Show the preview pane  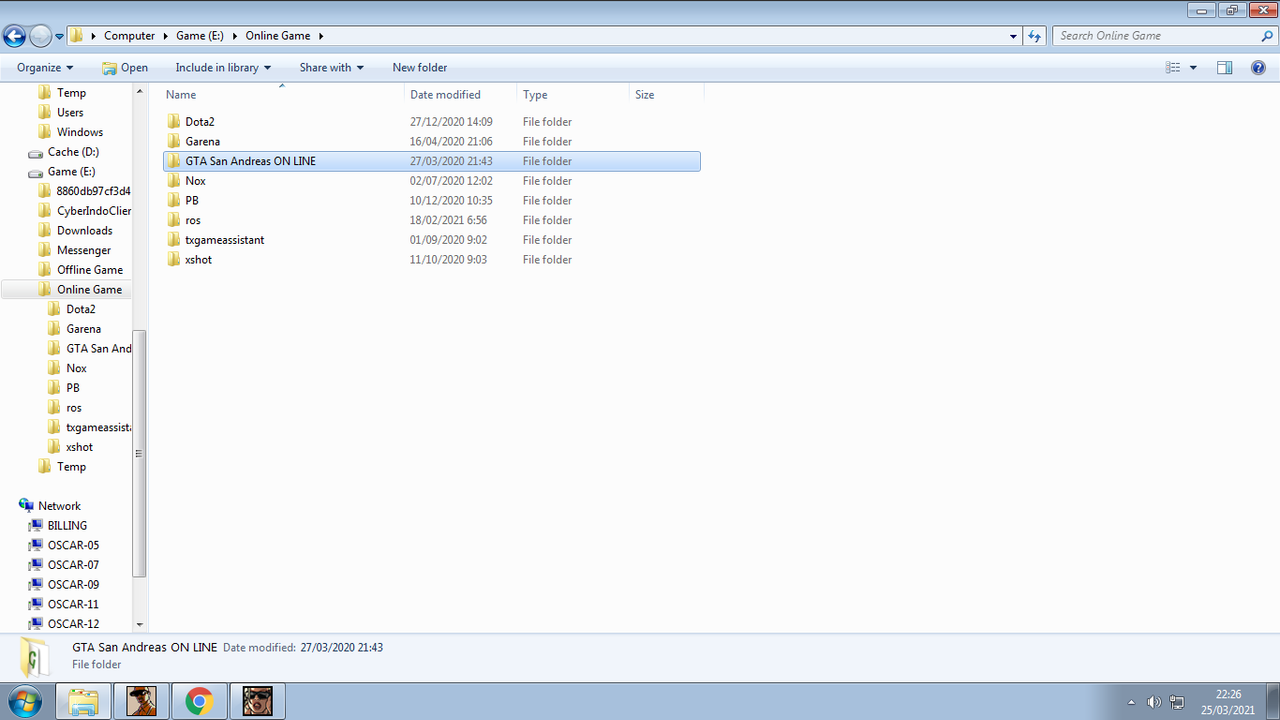(1225, 68)
